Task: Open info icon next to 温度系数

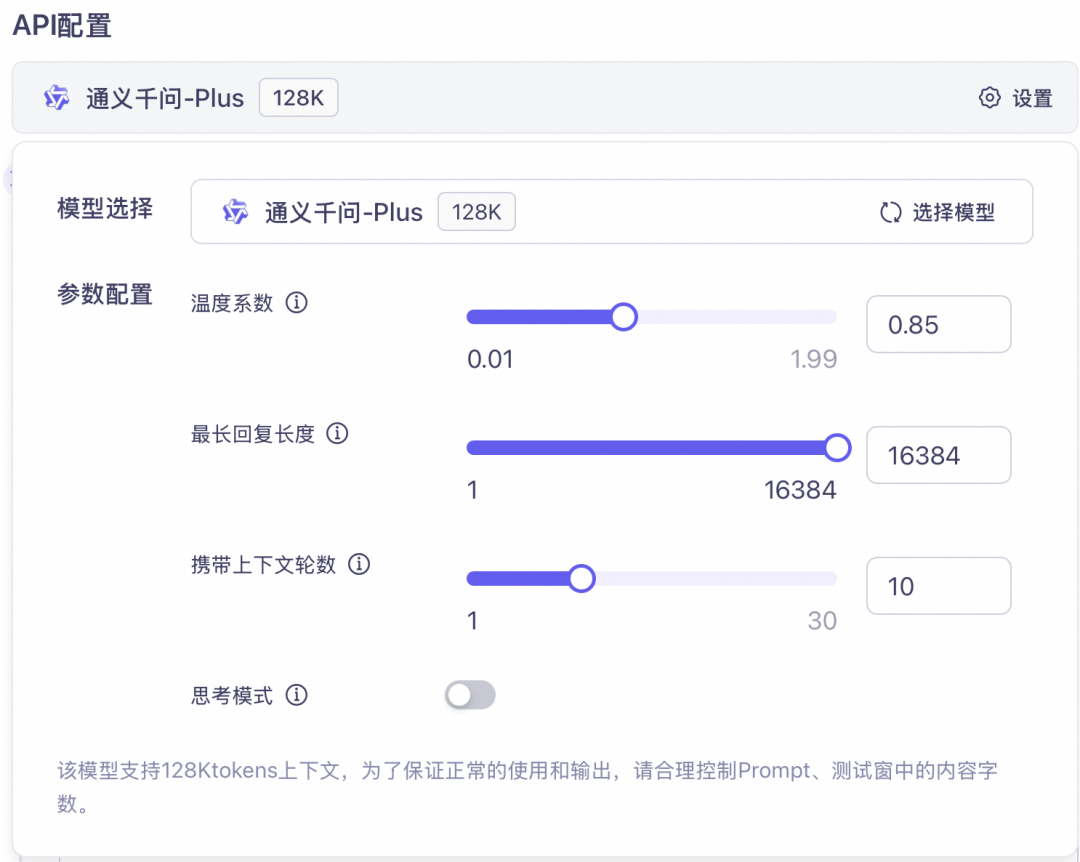Action: (x=297, y=302)
